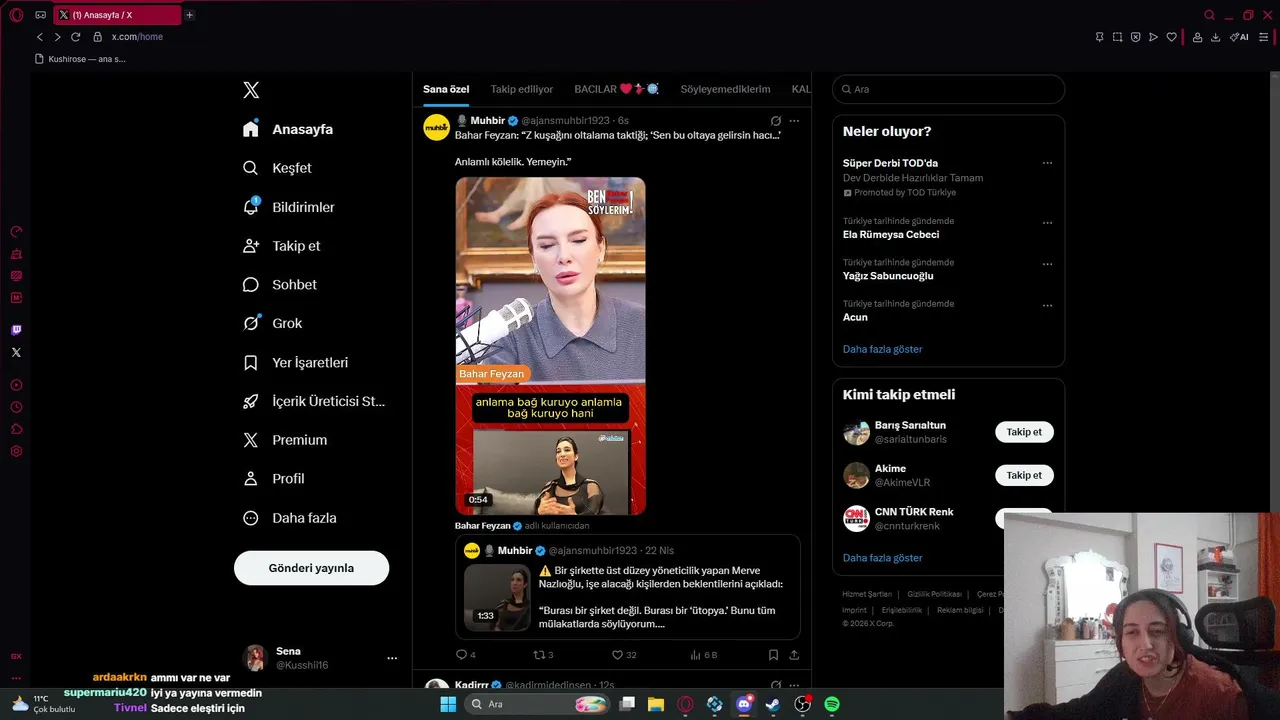Click the address bar x.com/home
1280x720 pixels.
(x=137, y=37)
